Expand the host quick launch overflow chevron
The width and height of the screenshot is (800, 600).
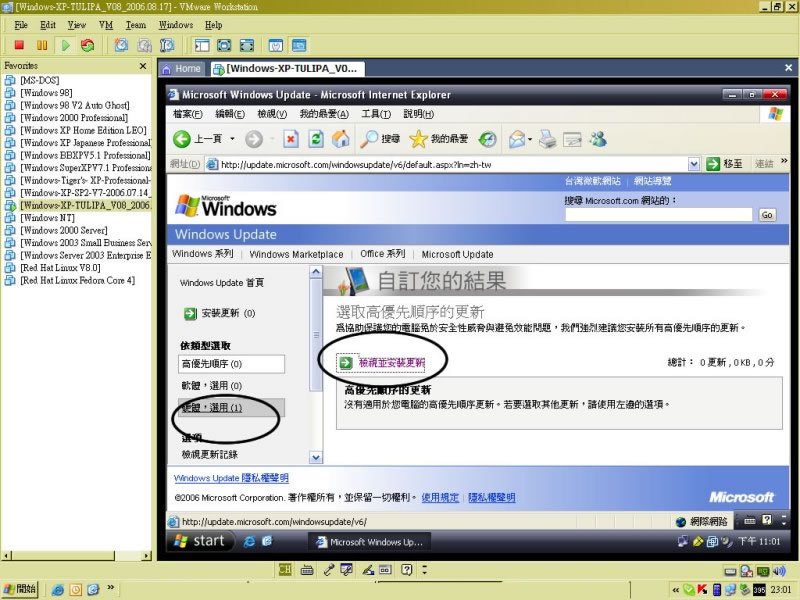[110, 587]
